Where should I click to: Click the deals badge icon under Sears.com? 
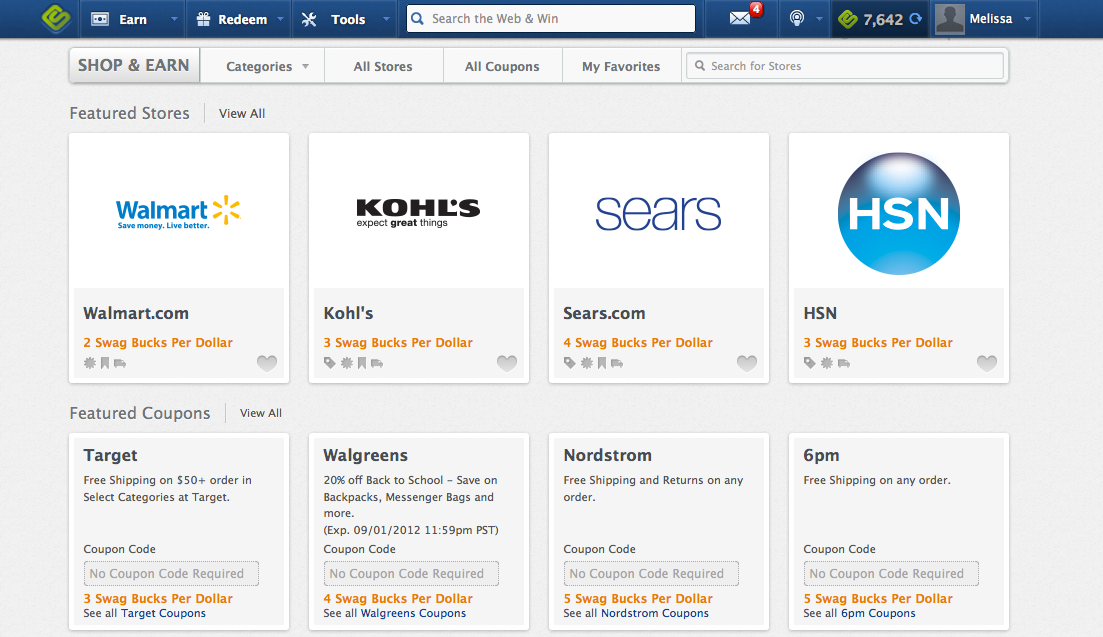pyautogui.click(x=587, y=363)
